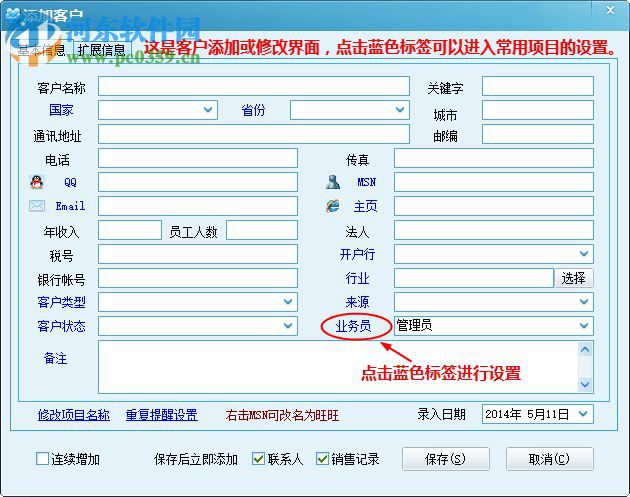Screen dimensions: 630x497
Task: Focus the 银行帐号 input field
Action: click(198, 278)
